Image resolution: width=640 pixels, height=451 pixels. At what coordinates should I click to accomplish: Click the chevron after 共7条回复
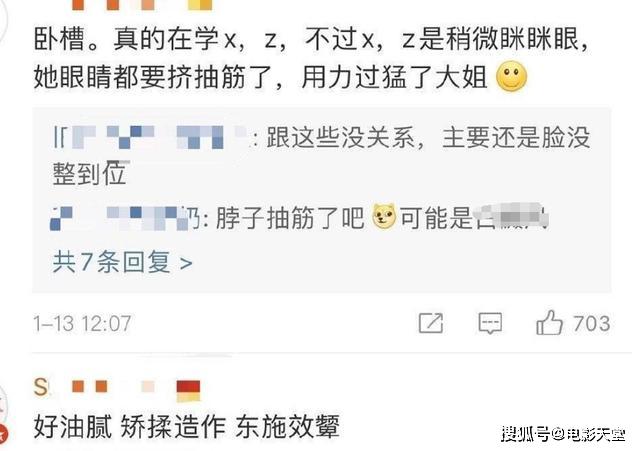(x=186, y=264)
